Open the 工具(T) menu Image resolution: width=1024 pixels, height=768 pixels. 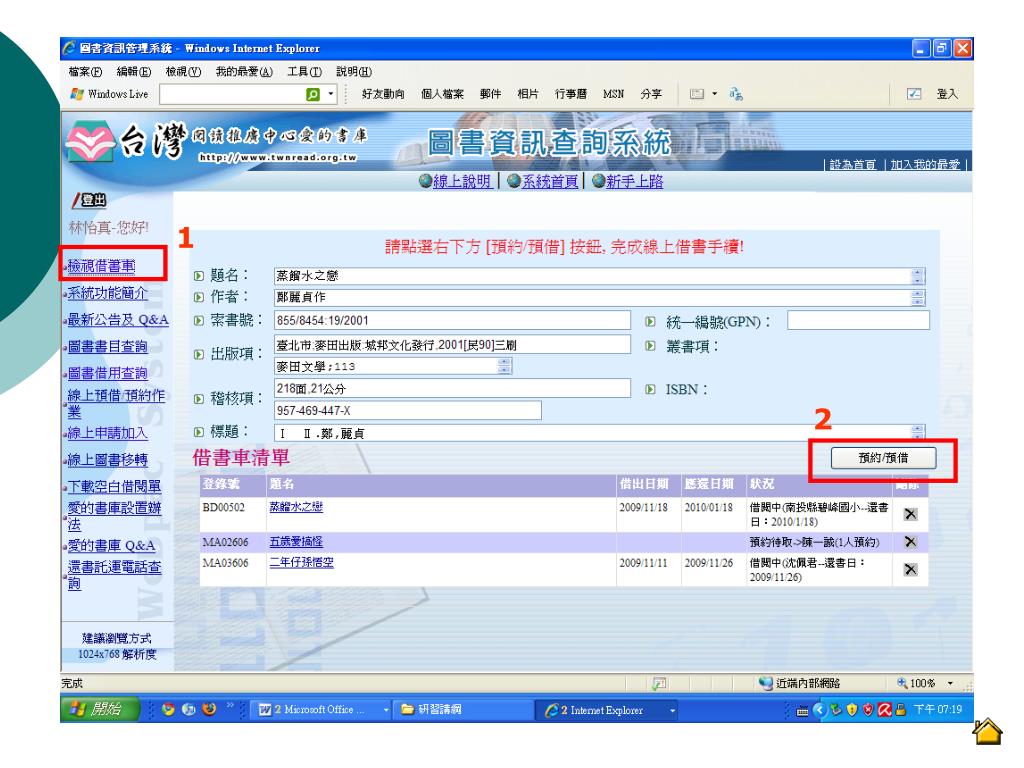click(304, 72)
